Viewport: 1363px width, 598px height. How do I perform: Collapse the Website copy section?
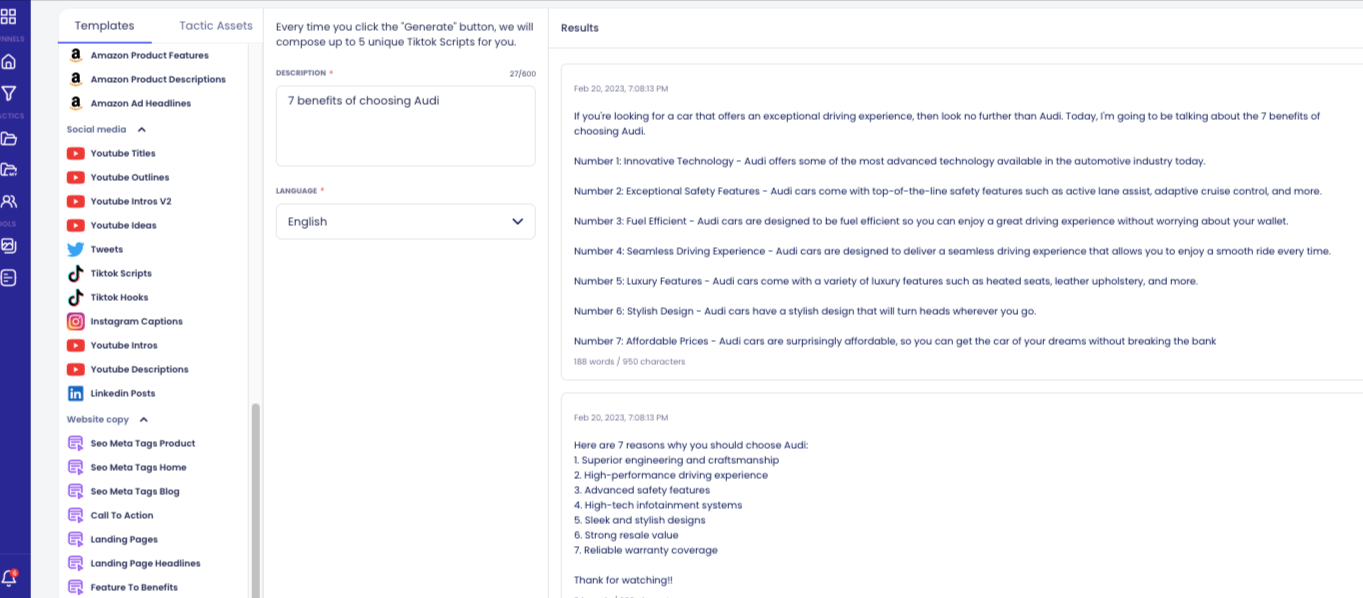click(x=144, y=420)
